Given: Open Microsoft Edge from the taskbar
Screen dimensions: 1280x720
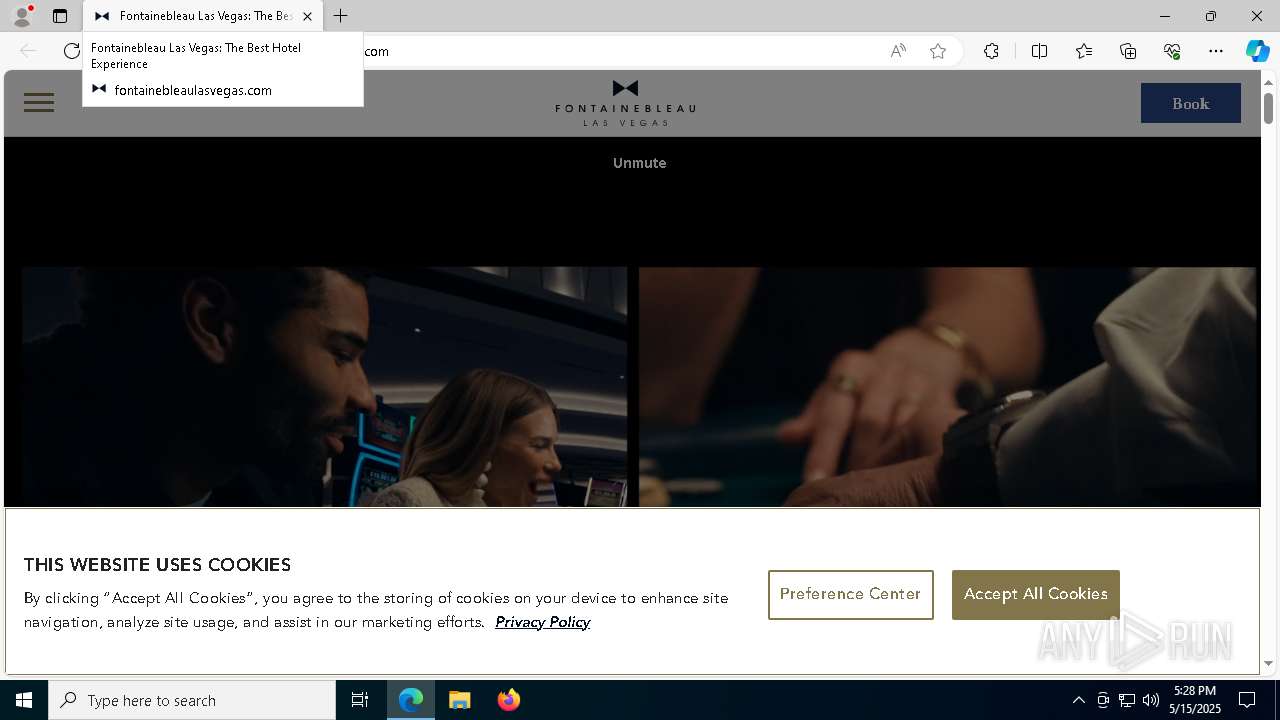Looking at the screenshot, I should pos(411,700).
